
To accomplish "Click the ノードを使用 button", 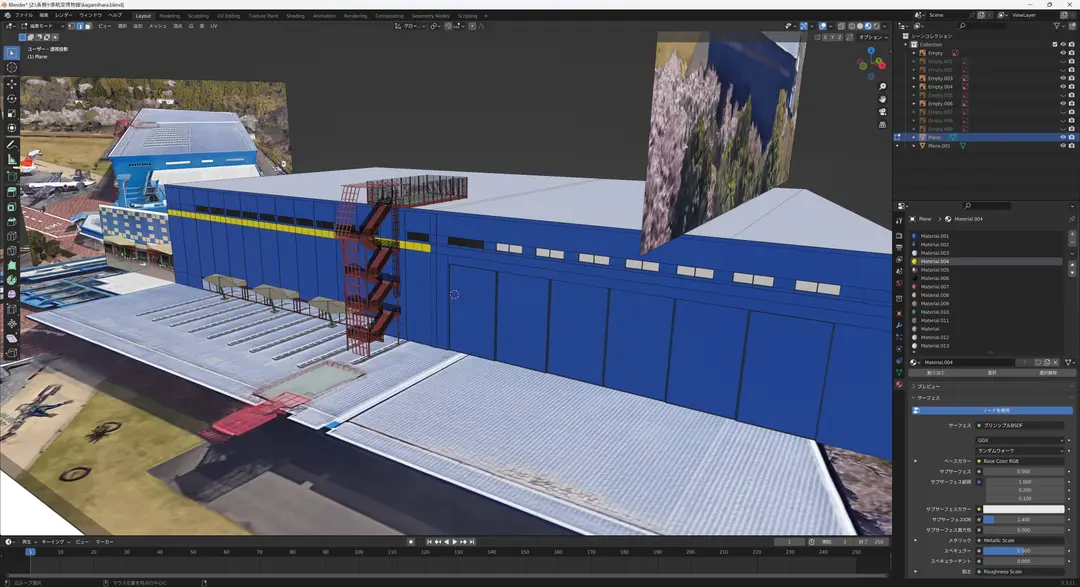I will [x=993, y=411].
